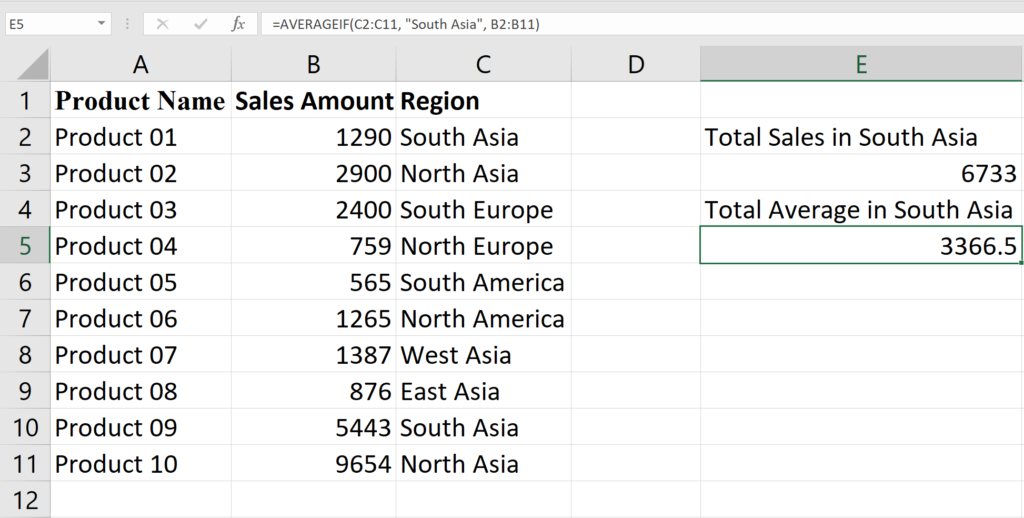Select column D header
Viewport: 1024px width, 518px height.
click(x=635, y=64)
